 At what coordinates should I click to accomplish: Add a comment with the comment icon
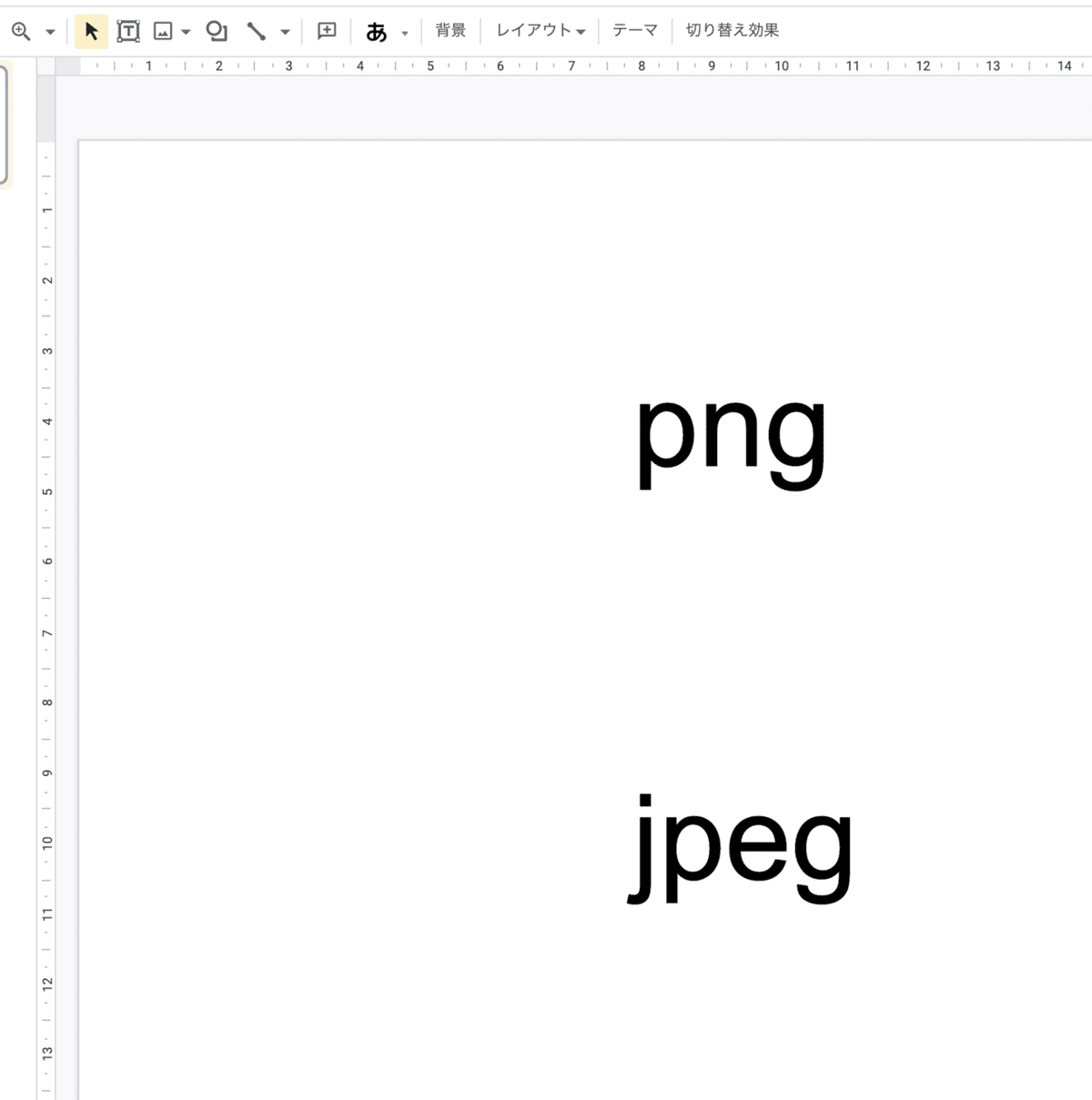[327, 32]
